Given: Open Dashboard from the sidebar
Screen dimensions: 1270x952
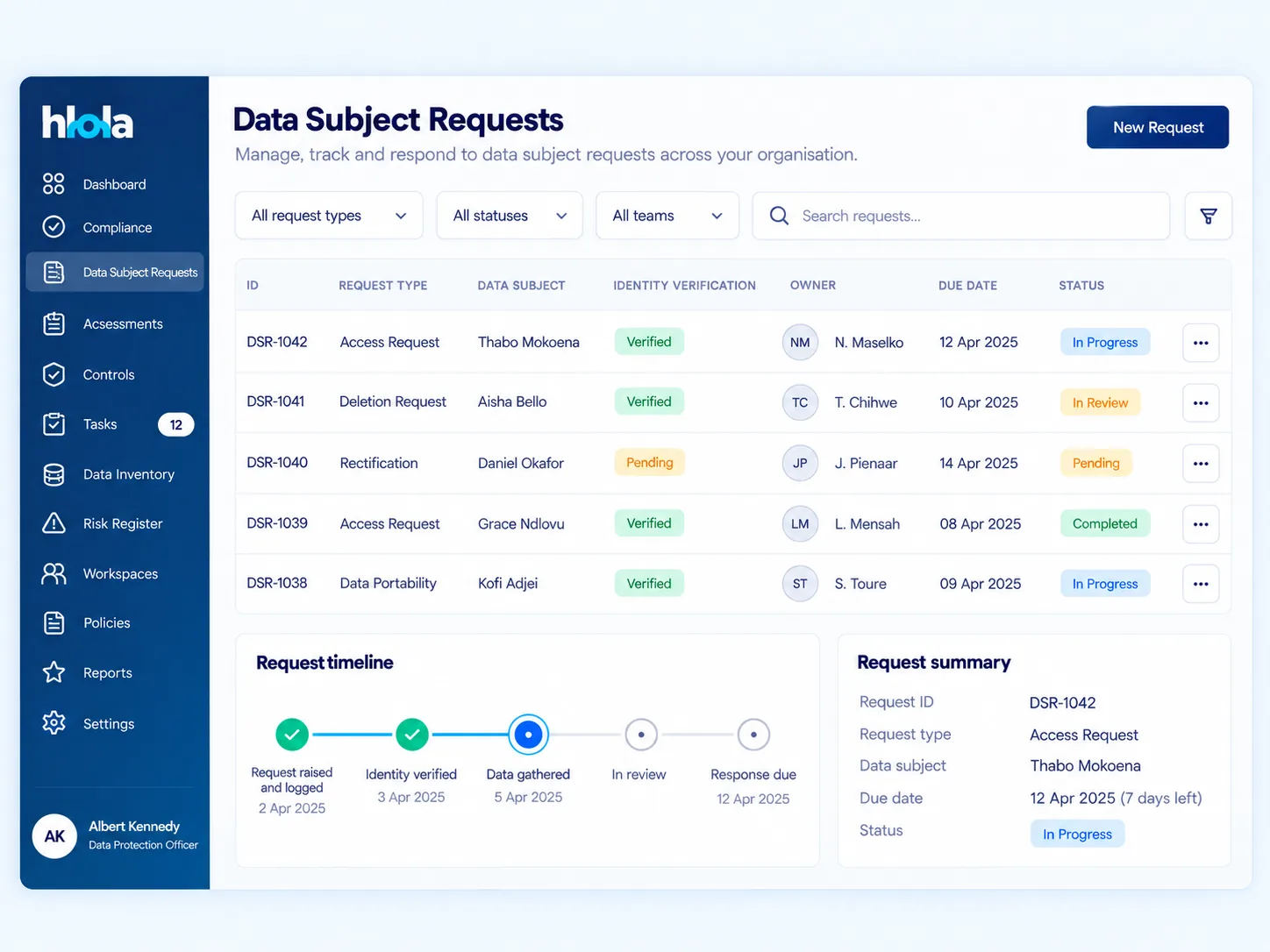Looking at the screenshot, I should (114, 184).
